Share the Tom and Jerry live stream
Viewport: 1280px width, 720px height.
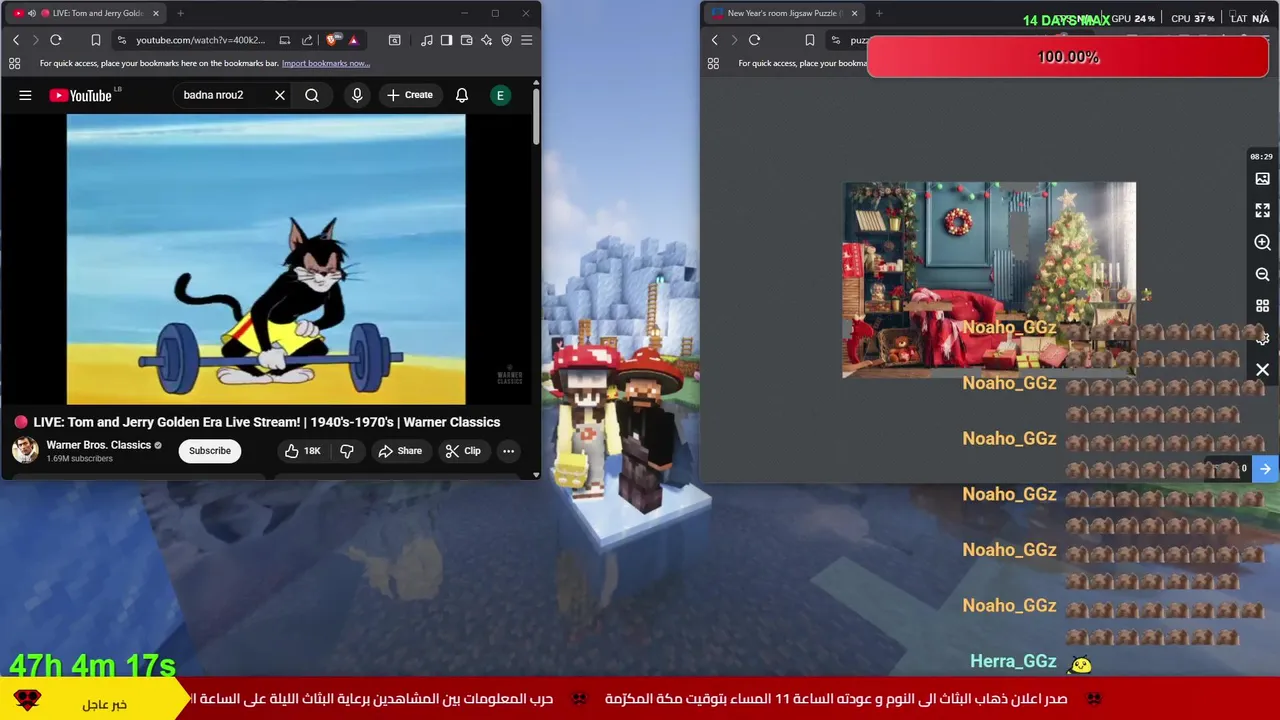tap(400, 451)
